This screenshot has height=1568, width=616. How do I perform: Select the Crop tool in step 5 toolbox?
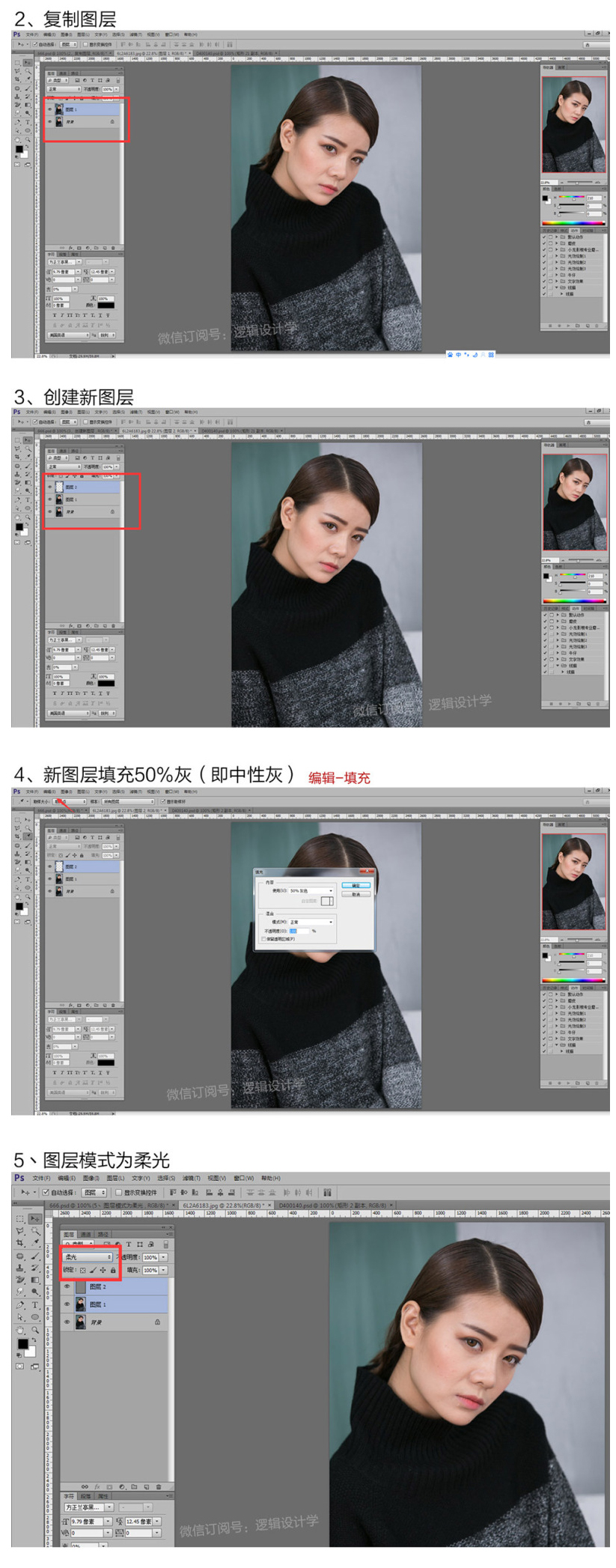19,1243
